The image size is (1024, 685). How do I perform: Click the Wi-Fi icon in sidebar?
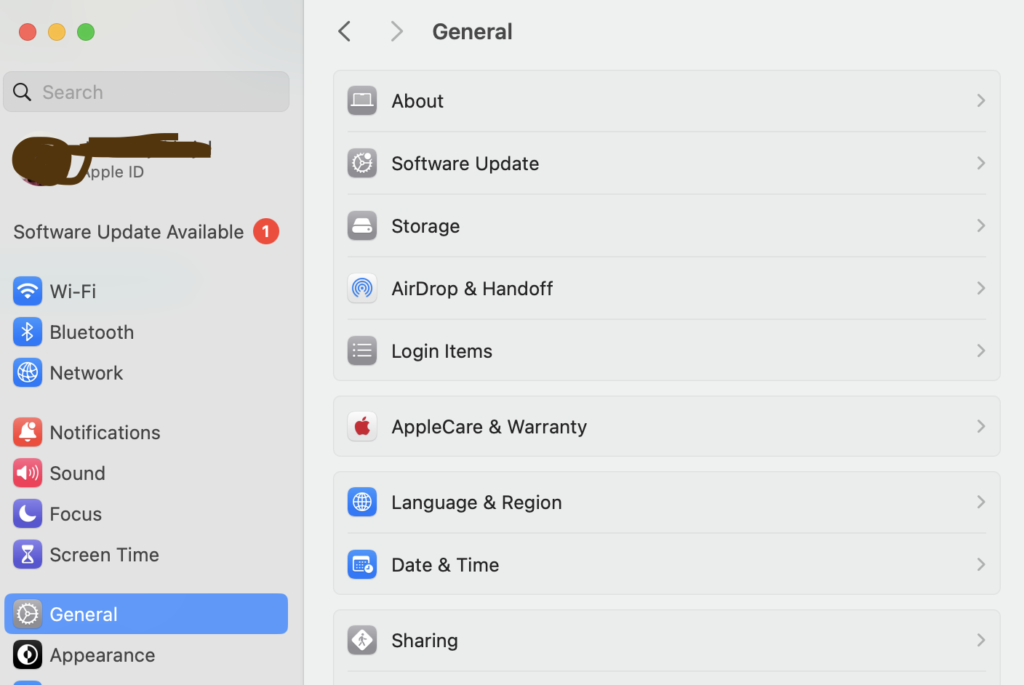click(x=27, y=291)
